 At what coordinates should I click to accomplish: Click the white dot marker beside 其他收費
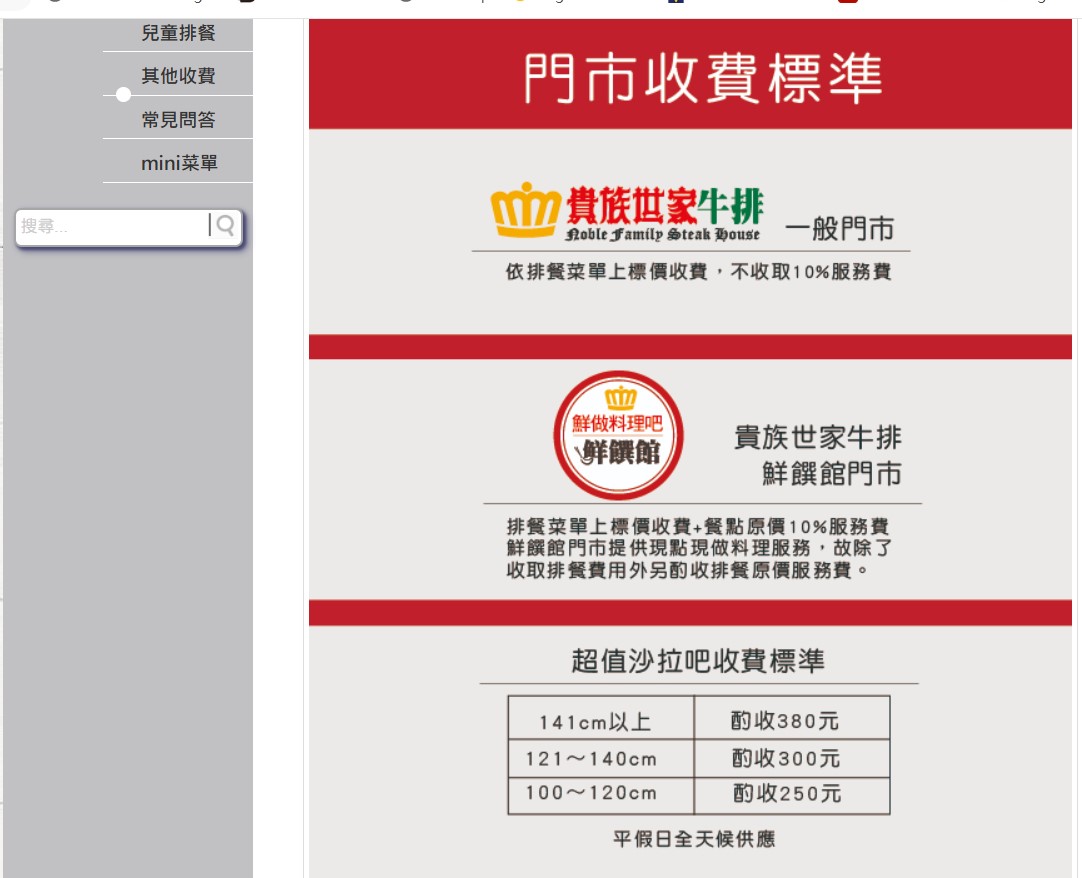pyautogui.click(x=124, y=95)
